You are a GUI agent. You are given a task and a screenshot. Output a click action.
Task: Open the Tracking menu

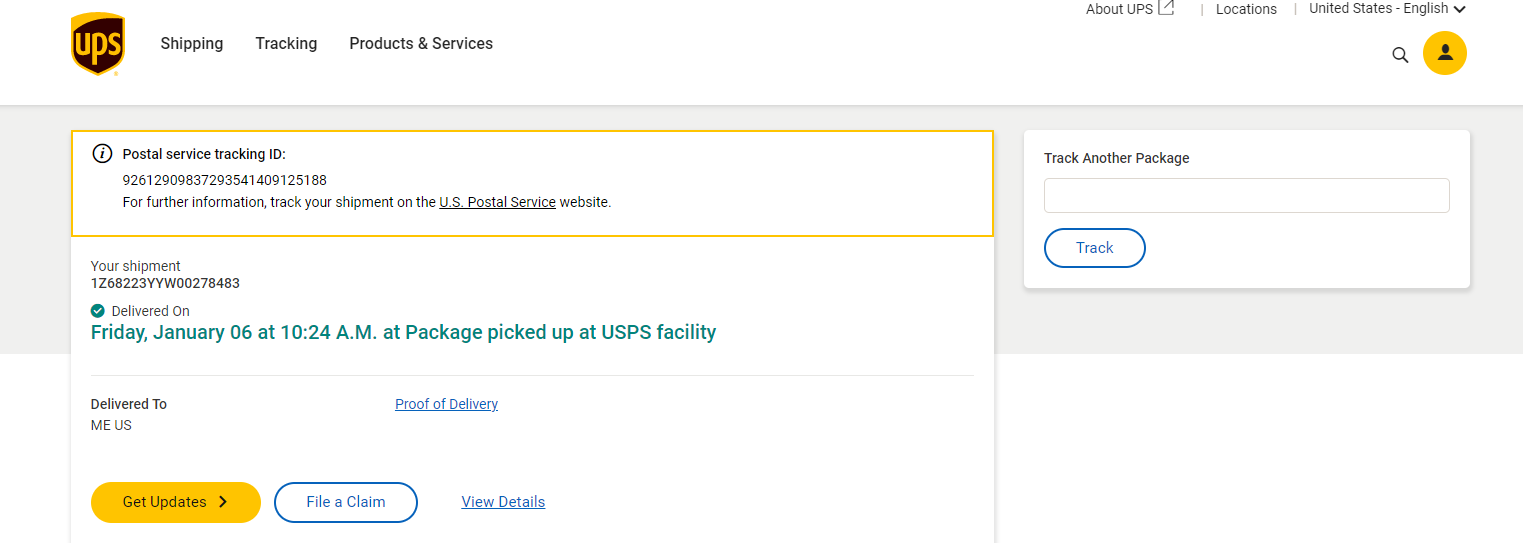[x=286, y=44]
